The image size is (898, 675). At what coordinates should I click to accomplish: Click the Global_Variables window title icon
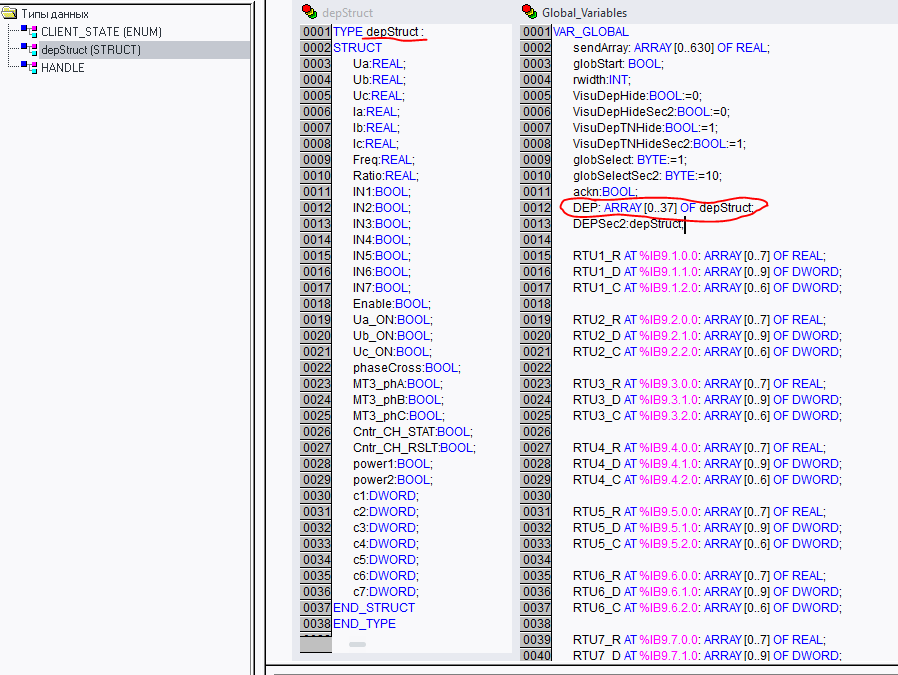pos(529,11)
